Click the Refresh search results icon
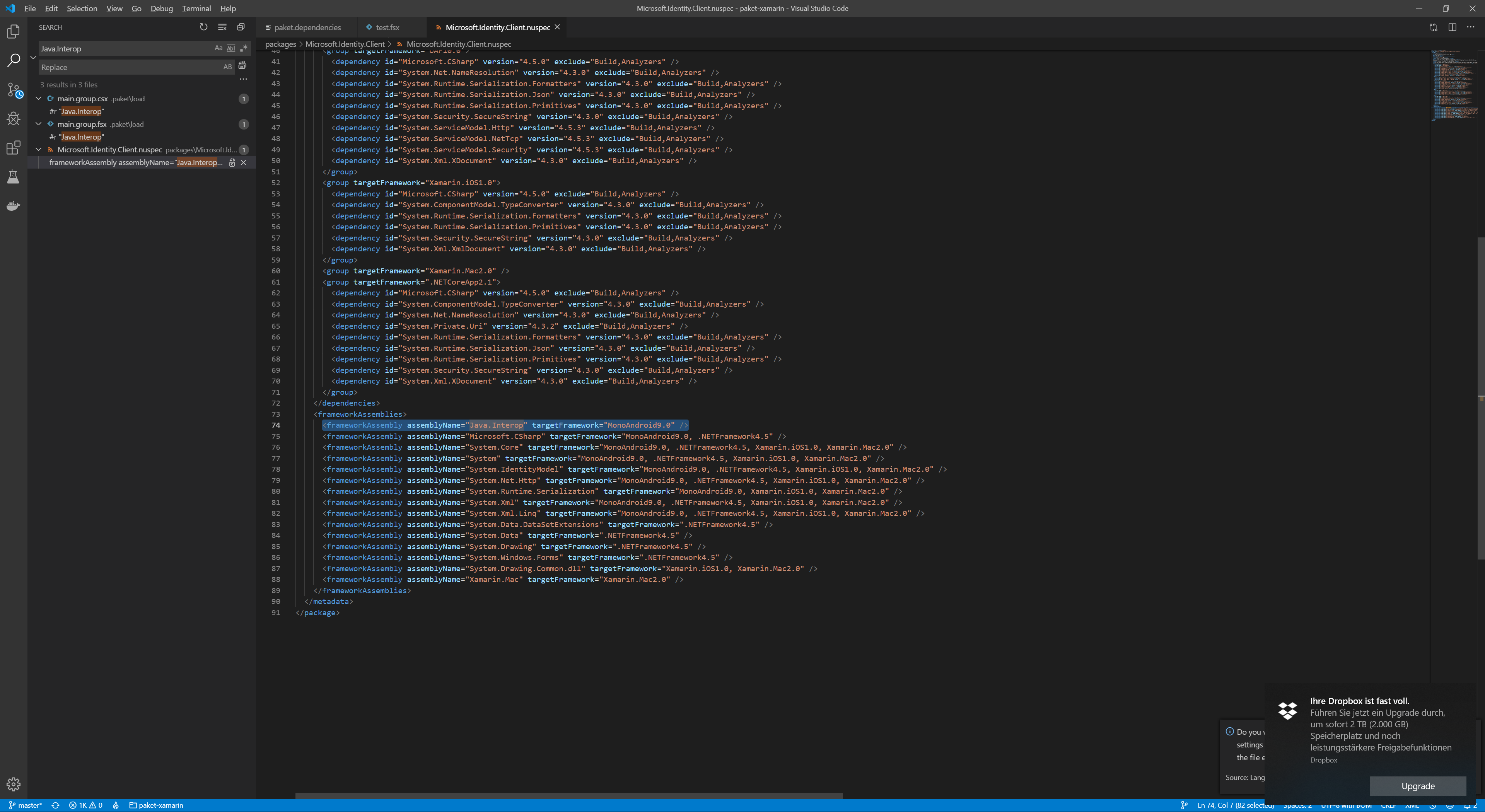Image resolution: width=1485 pixels, height=812 pixels. [x=203, y=27]
